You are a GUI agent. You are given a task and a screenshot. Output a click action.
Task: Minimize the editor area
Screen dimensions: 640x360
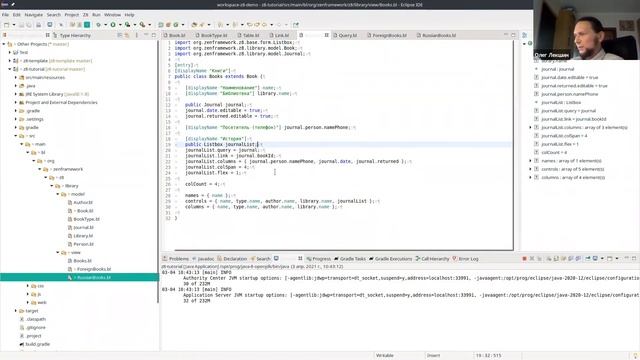tap(506, 36)
